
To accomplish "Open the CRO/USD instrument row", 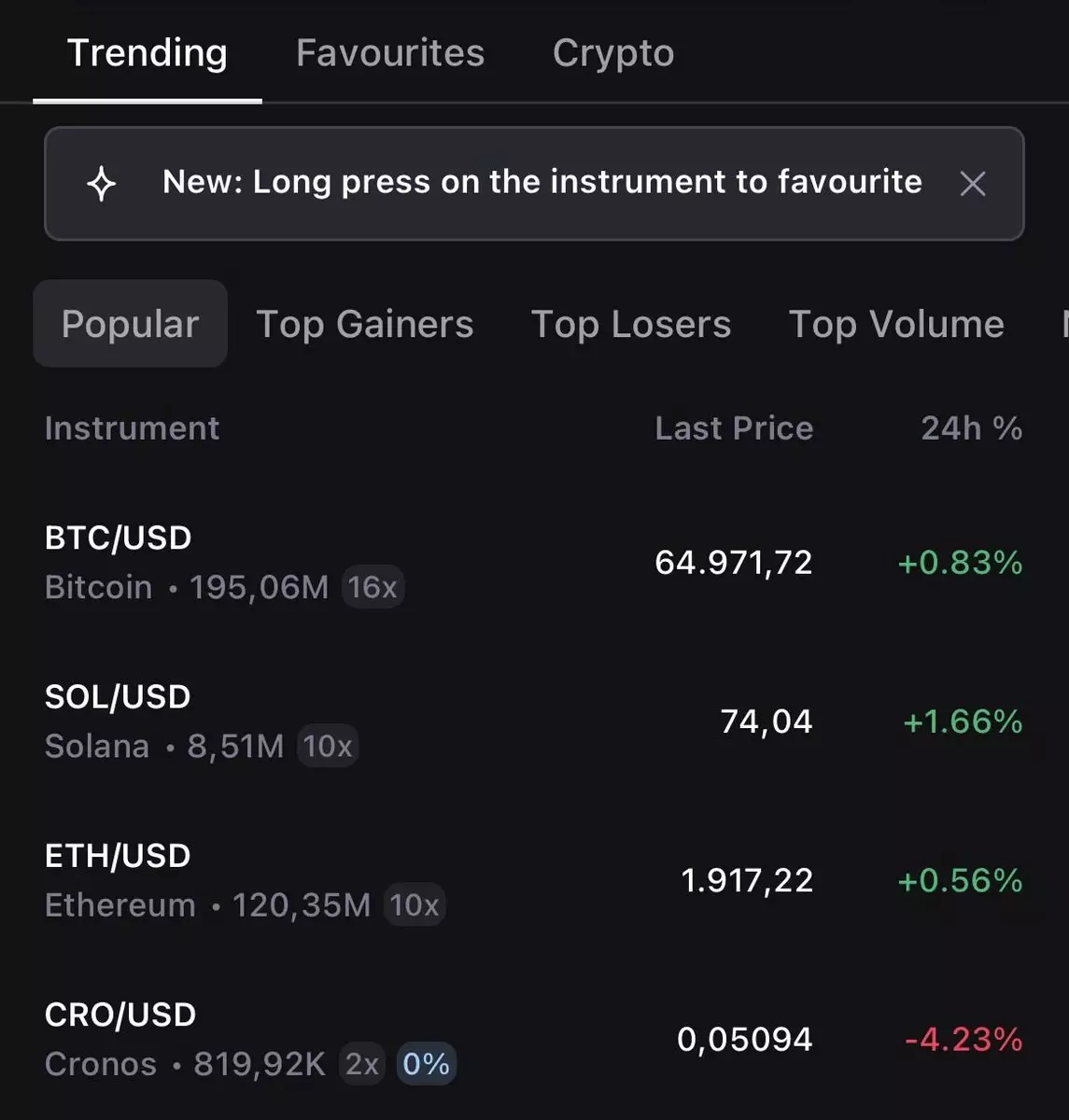I will tap(534, 1039).
